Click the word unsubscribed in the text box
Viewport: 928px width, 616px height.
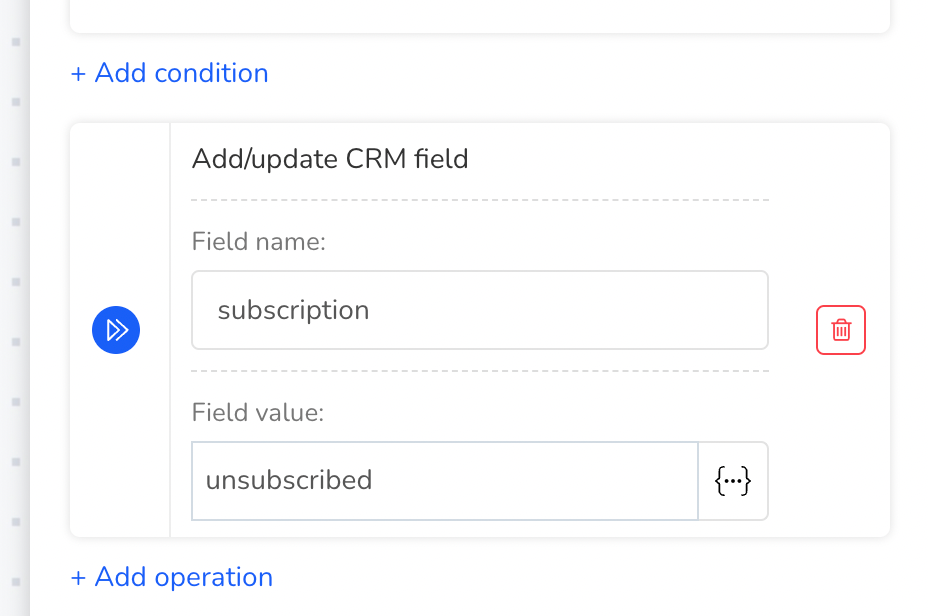[x=289, y=480]
